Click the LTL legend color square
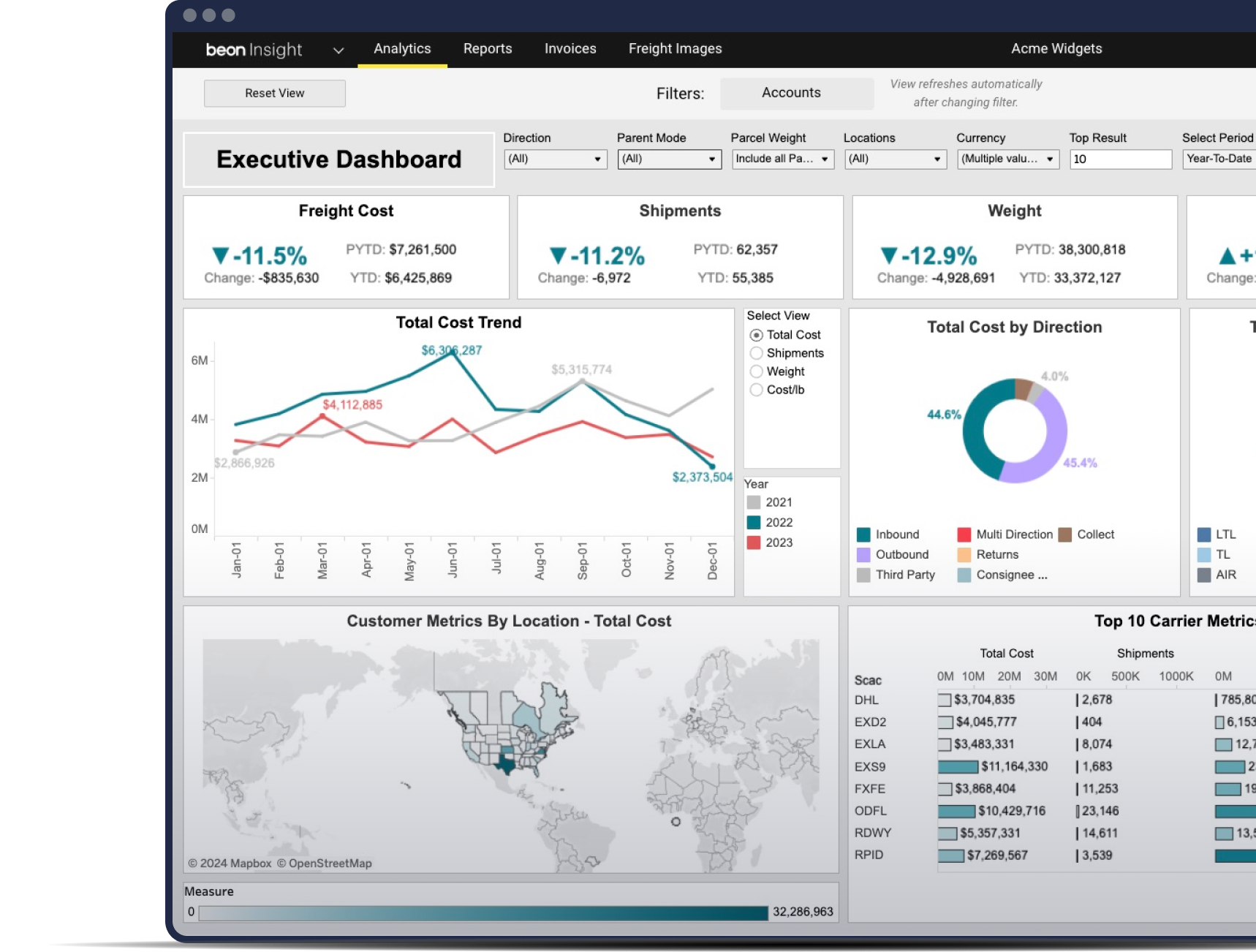Image resolution: width=1256 pixels, height=952 pixels. [x=1204, y=534]
